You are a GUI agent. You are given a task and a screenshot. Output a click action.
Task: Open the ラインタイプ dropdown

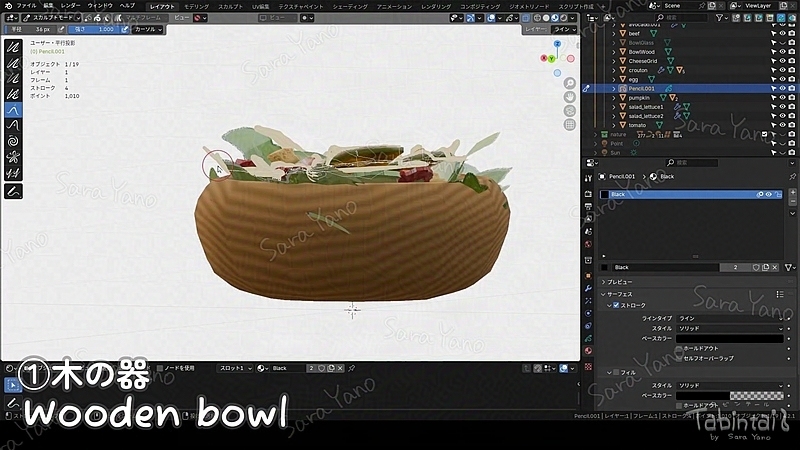pos(730,318)
